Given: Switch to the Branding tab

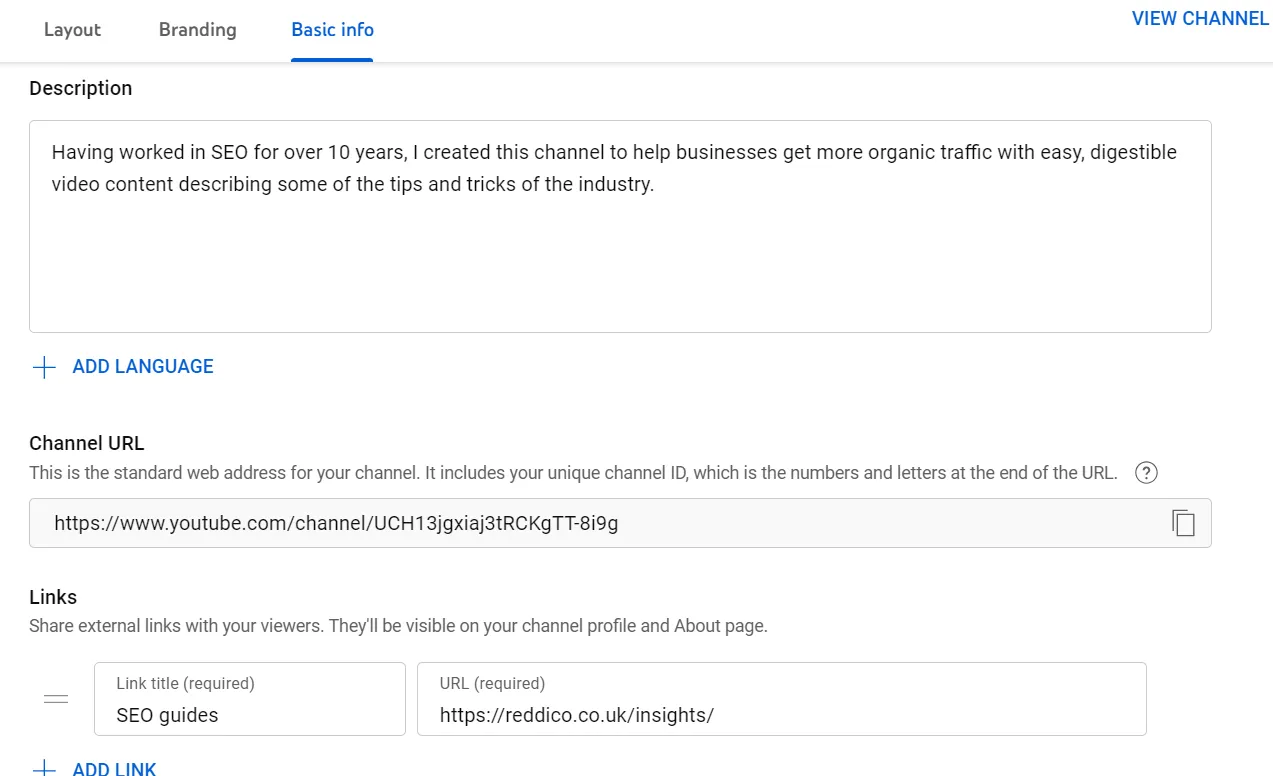Looking at the screenshot, I should (198, 30).
